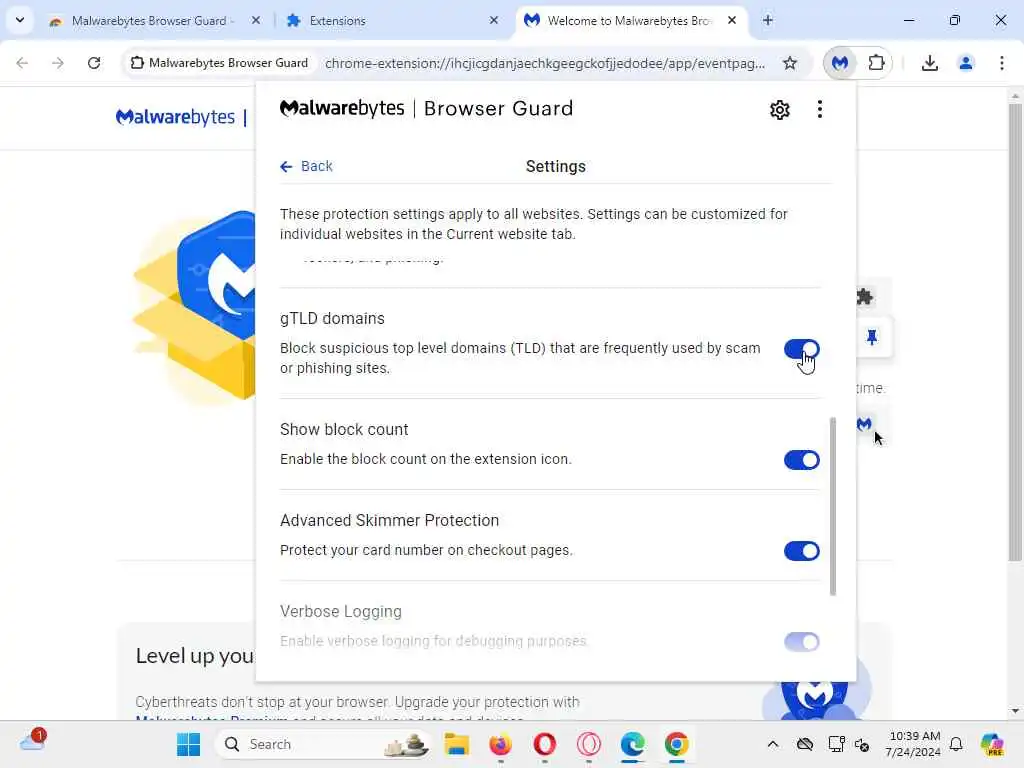
Task: Close the first Malwarebytes Browser Guard tab
Action: [x=256, y=20]
